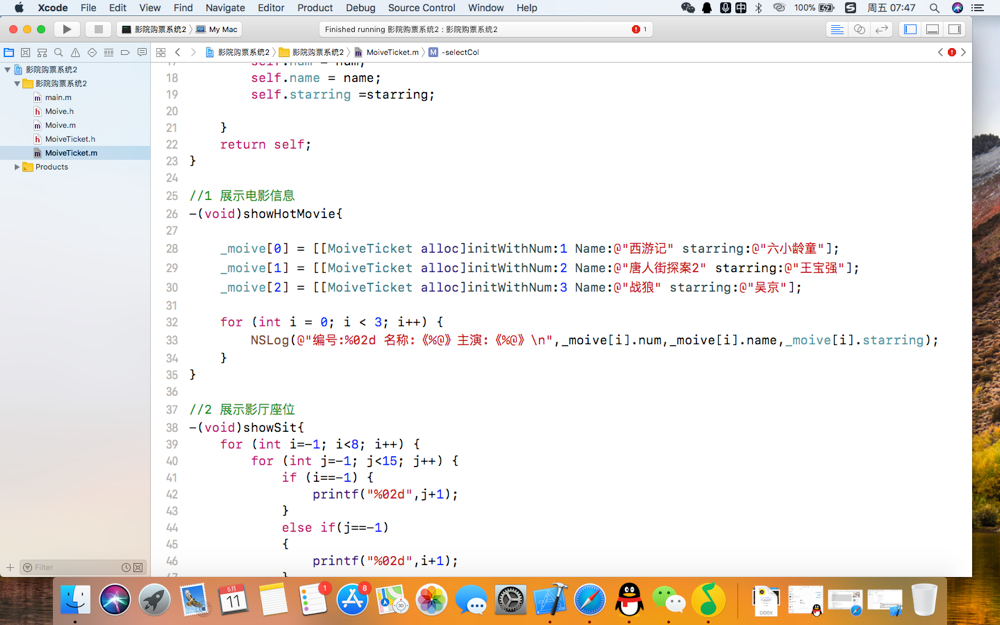Image resolution: width=1000 pixels, height=625 pixels.
Task: Click the Finished running status text
Action: [411, 29]
